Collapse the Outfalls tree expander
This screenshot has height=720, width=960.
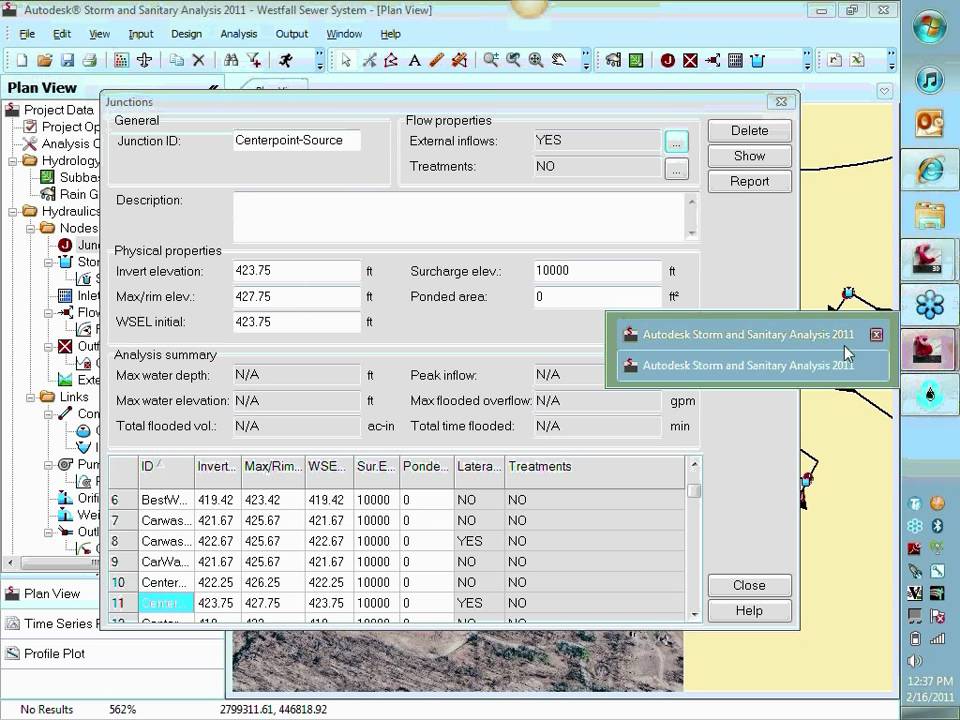48,347
